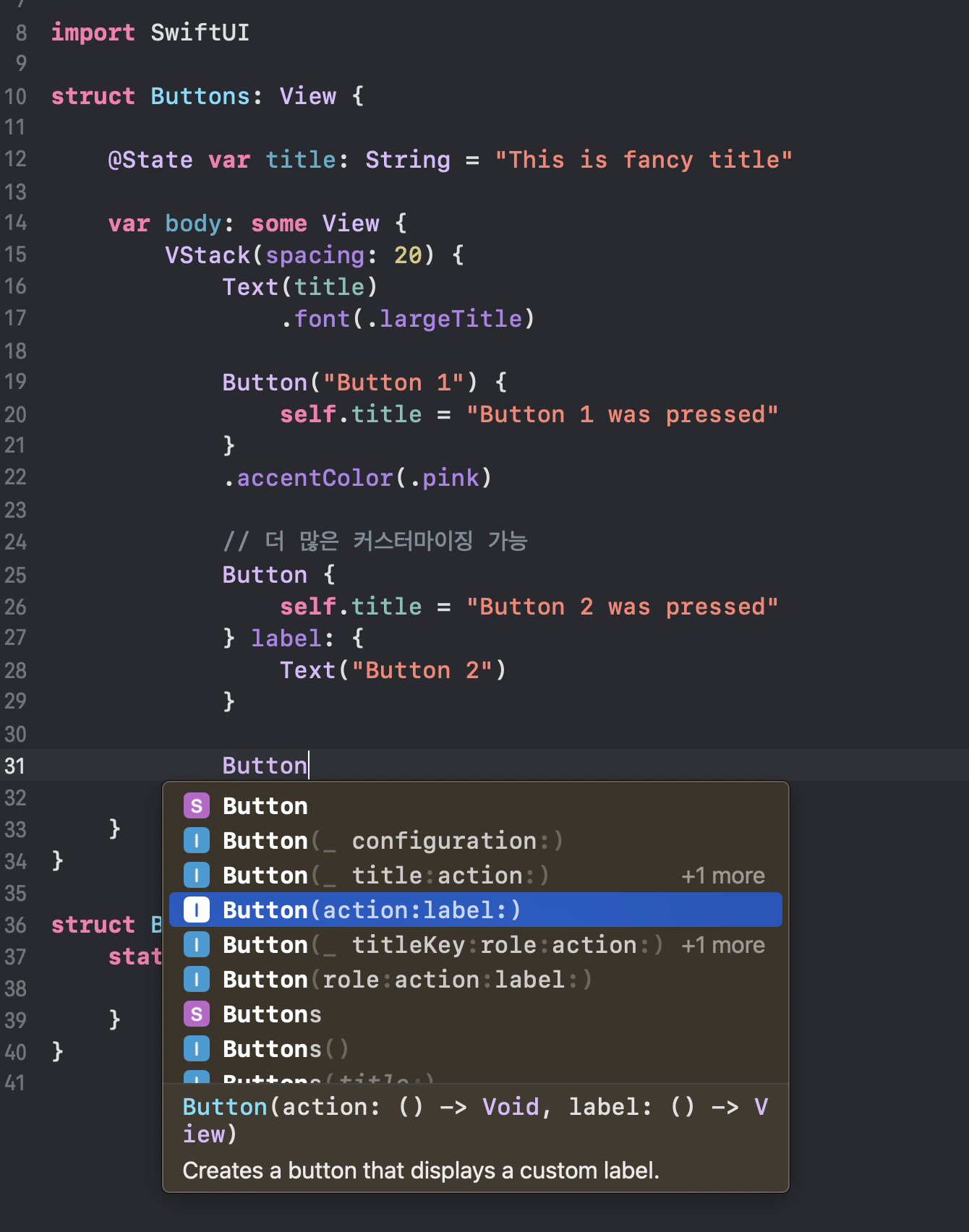
Task: Click 'struct' keyword on line 36
Action: pyautogui.click(x=93, y=925)
